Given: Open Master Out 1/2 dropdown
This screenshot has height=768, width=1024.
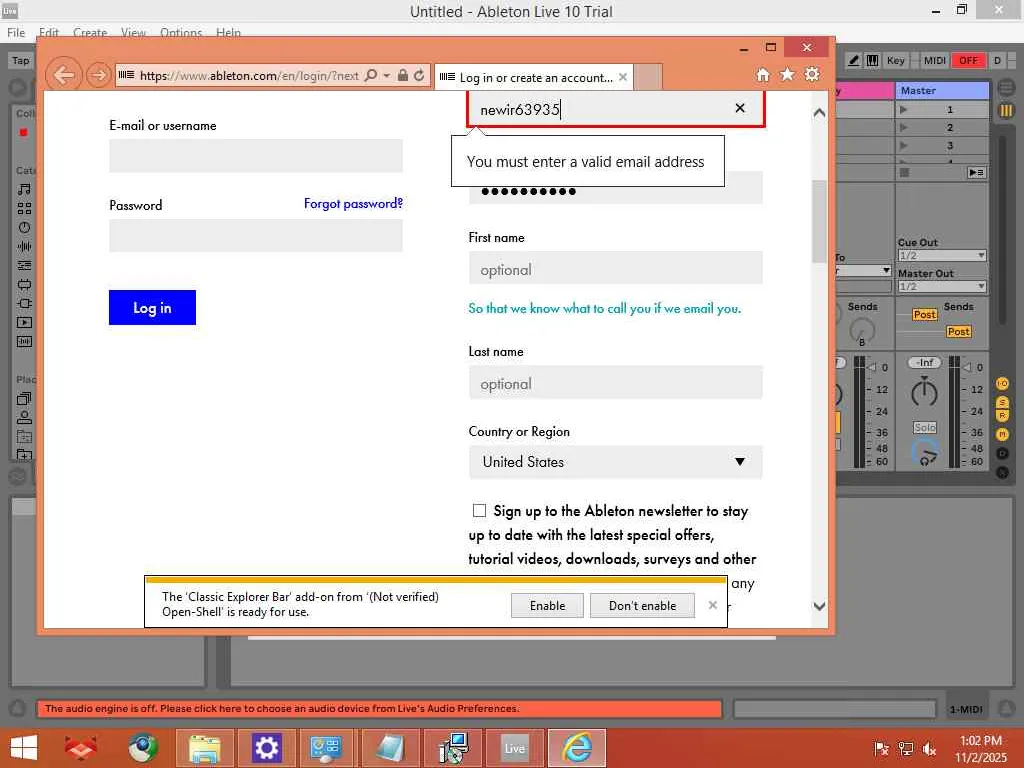Looking at the screenshot, I should click(942, 287).
